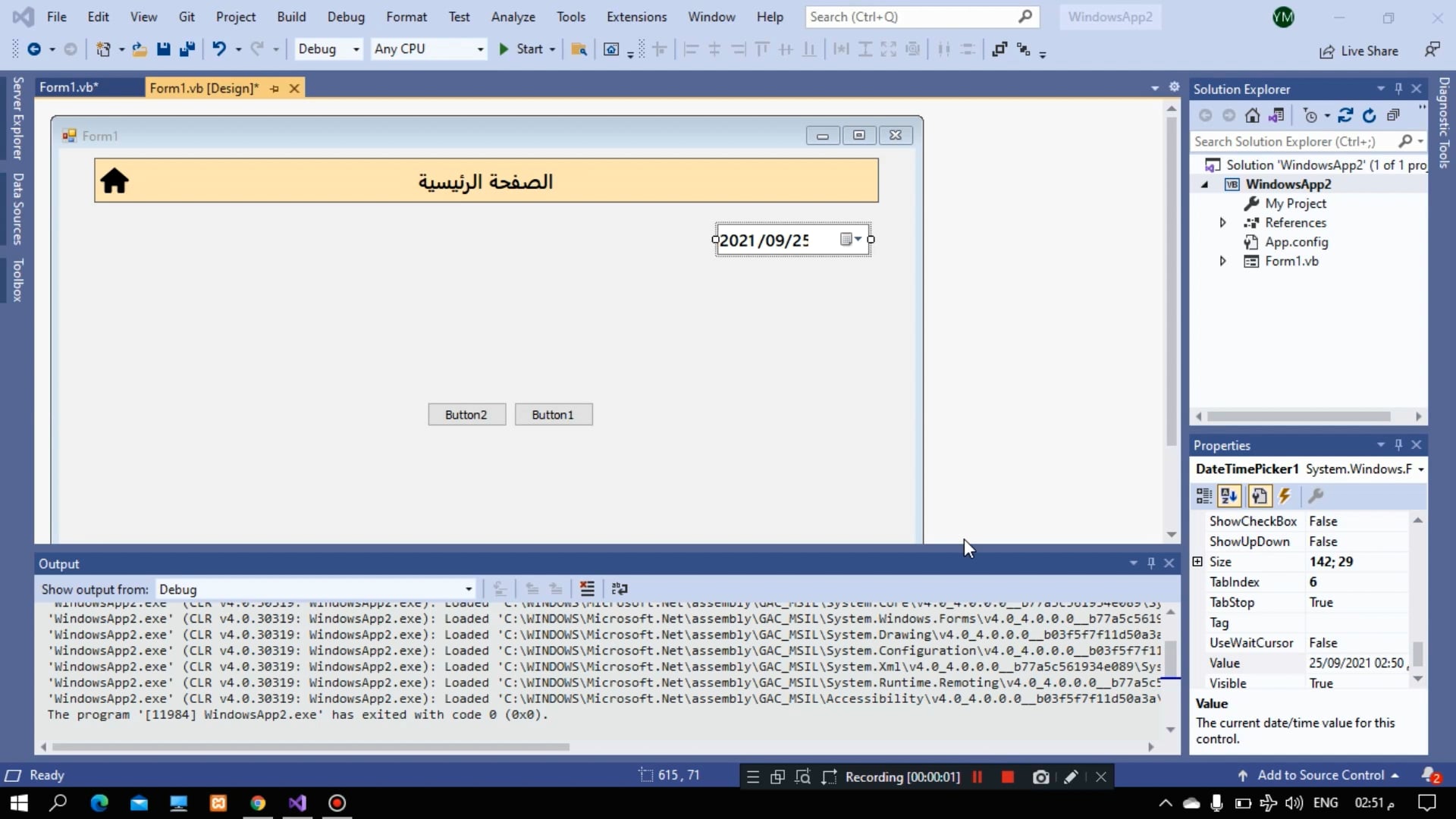Expand the Size property row
This screenshot has height=819, width=1456.
1197,561
